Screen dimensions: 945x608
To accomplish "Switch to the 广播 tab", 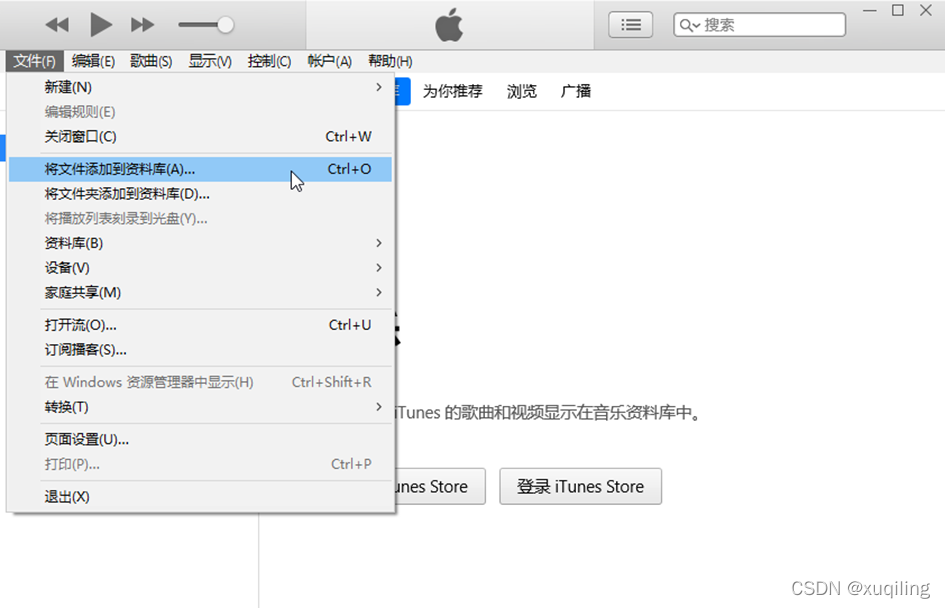I will point(576,92).
